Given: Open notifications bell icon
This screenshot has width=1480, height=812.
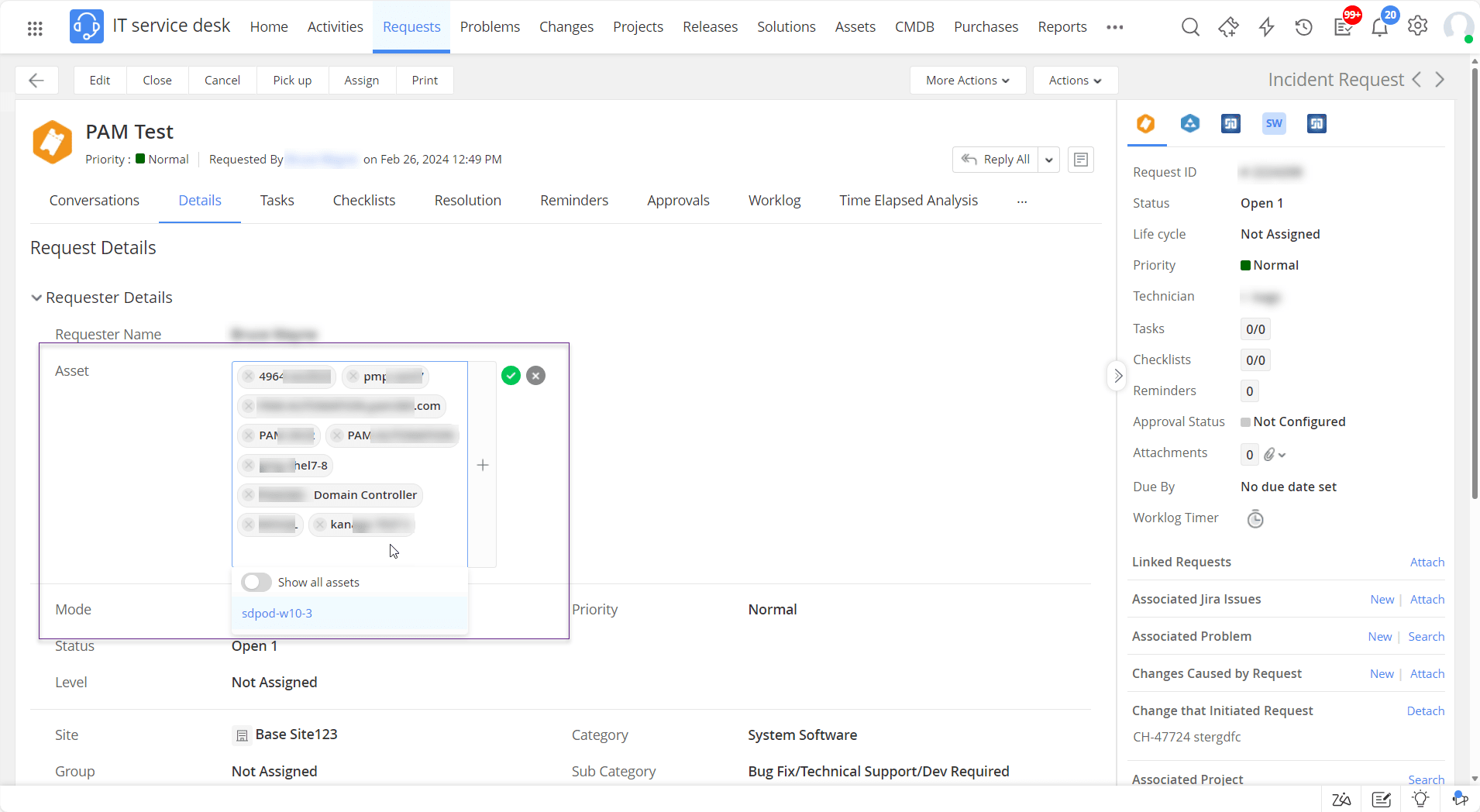Looking at the screenshot, I should pos(1379,28).
